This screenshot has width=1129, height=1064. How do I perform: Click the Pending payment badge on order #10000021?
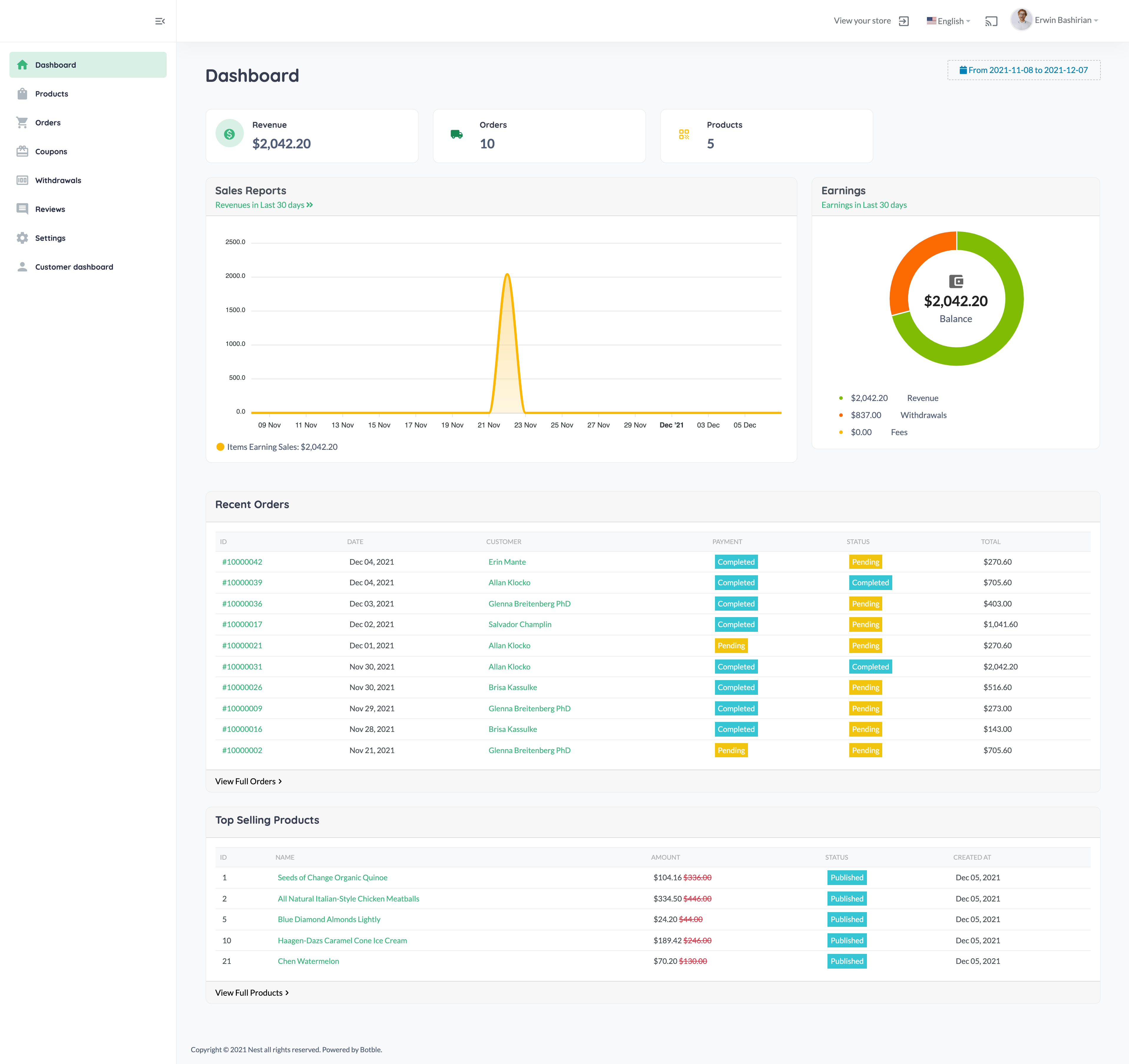click(x=731, y=646)
